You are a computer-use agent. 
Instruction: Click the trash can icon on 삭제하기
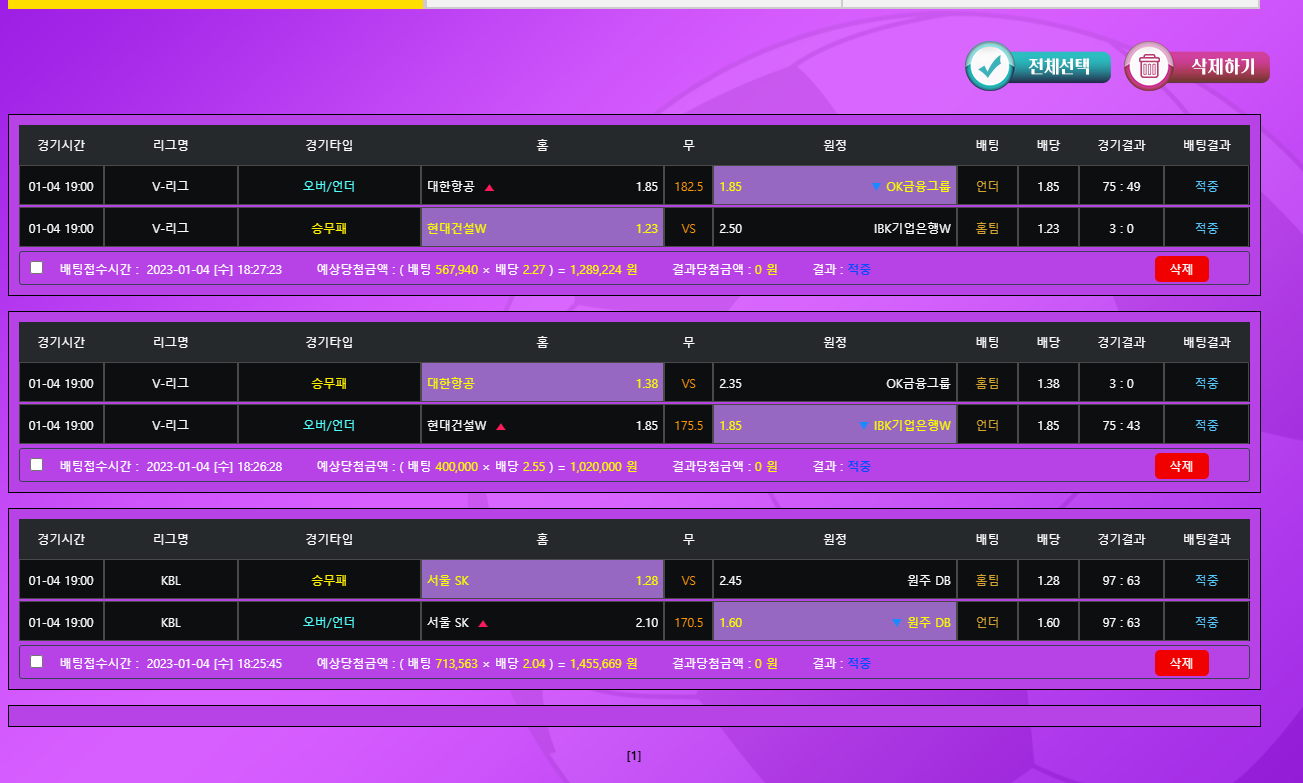pyautogui.click(x=1149, y=67)
